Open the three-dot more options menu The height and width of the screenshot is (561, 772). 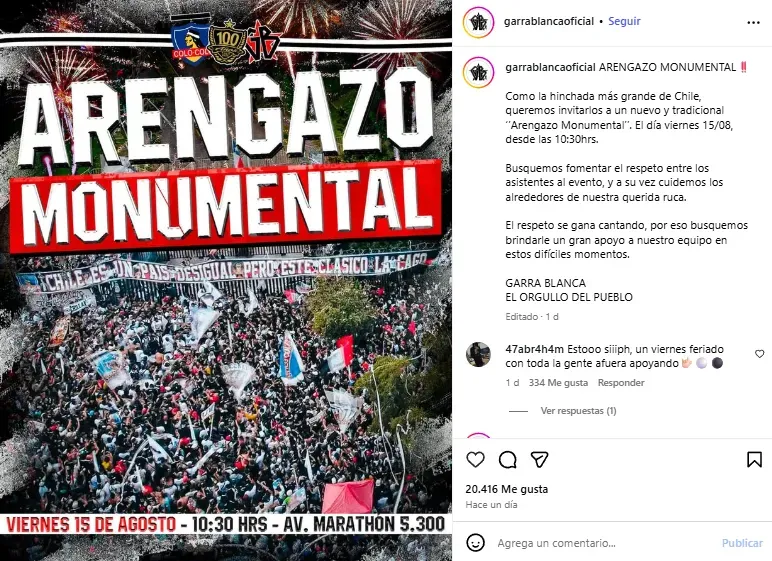[753, 23]
